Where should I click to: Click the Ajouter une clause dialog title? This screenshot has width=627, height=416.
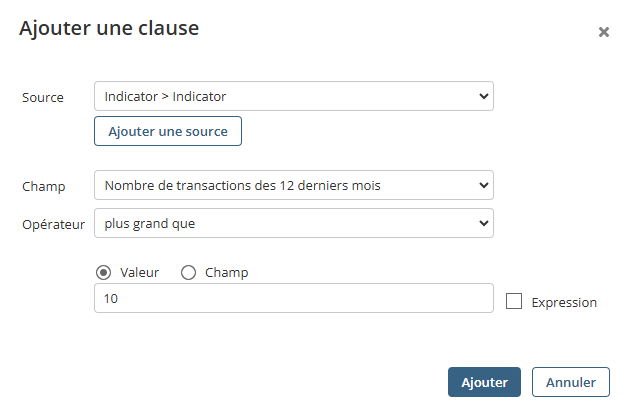point(109,28)
